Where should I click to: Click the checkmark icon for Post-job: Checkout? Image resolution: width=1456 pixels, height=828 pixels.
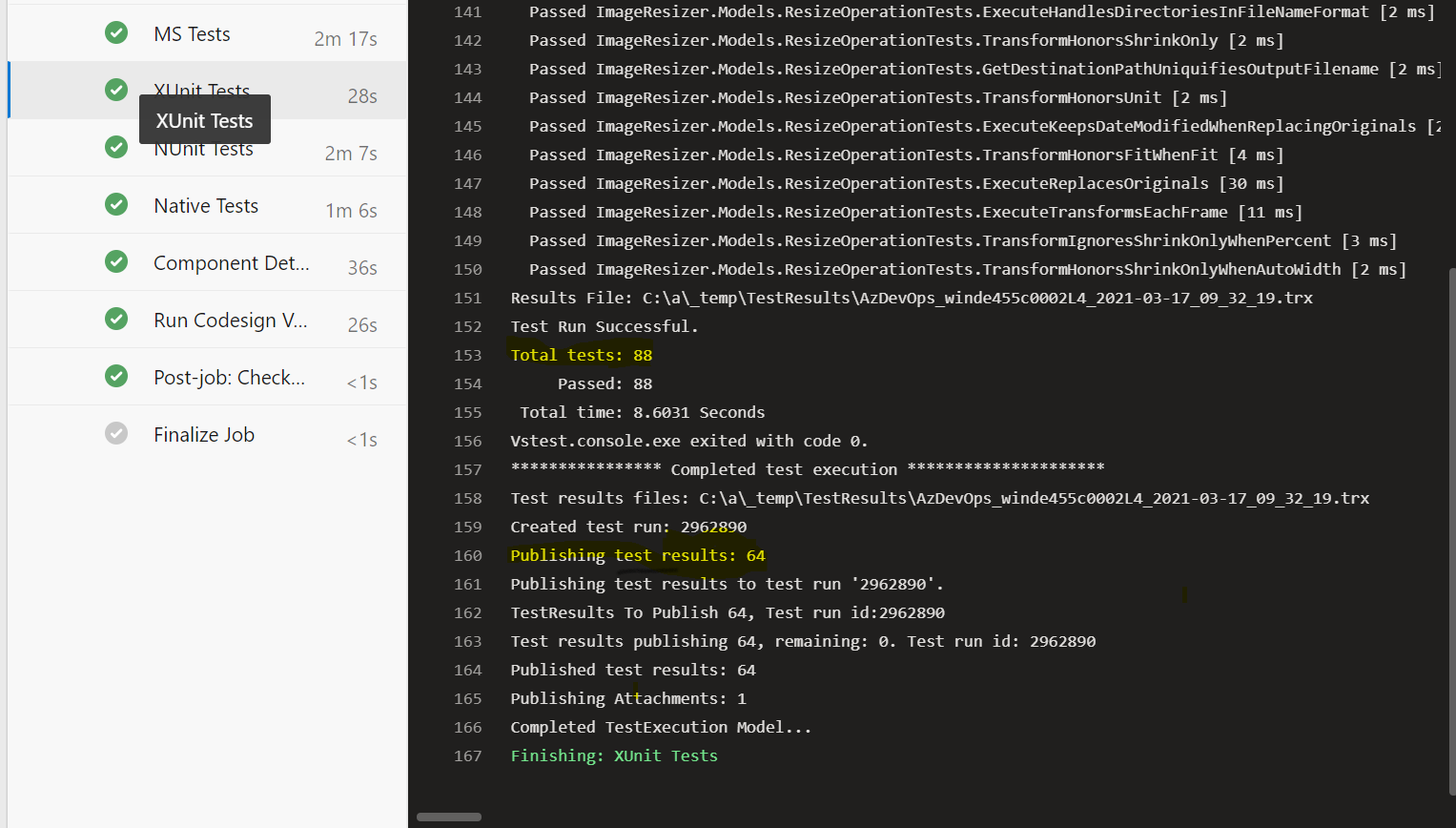click(115, 376)
